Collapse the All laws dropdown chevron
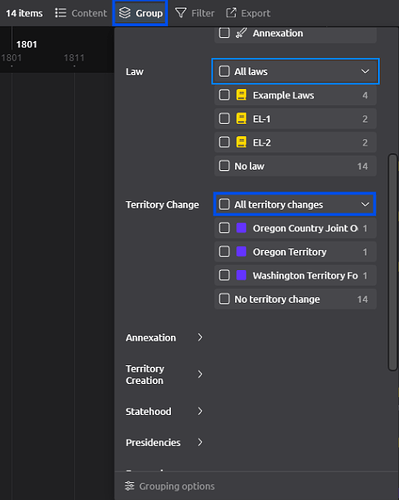 [x=365, y=71]
